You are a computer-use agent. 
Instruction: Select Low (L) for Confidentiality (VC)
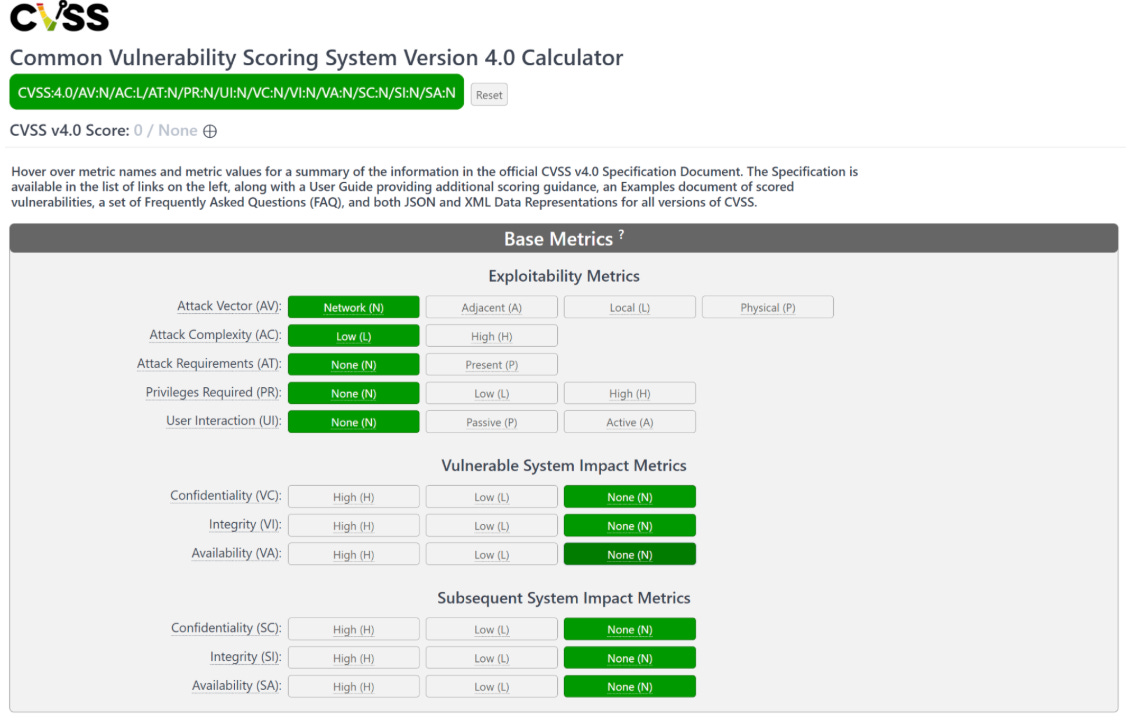tap(491, 497)
